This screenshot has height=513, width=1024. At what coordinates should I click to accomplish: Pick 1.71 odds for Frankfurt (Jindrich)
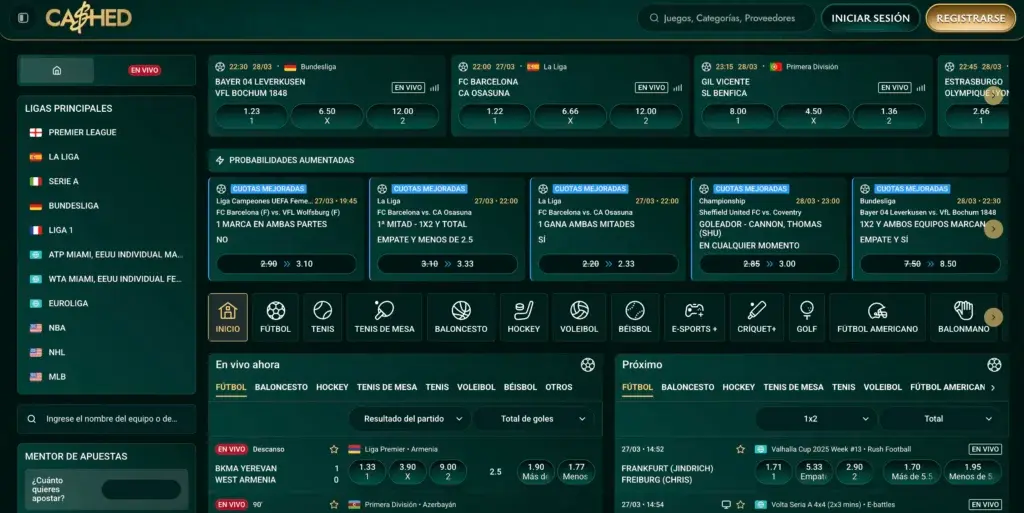point(773,471)
